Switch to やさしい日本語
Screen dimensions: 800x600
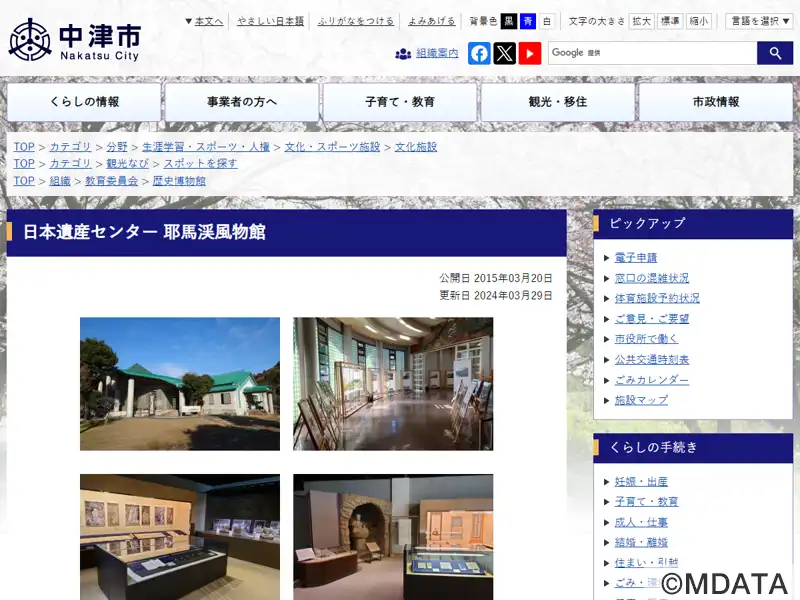[x=270, y=21]
